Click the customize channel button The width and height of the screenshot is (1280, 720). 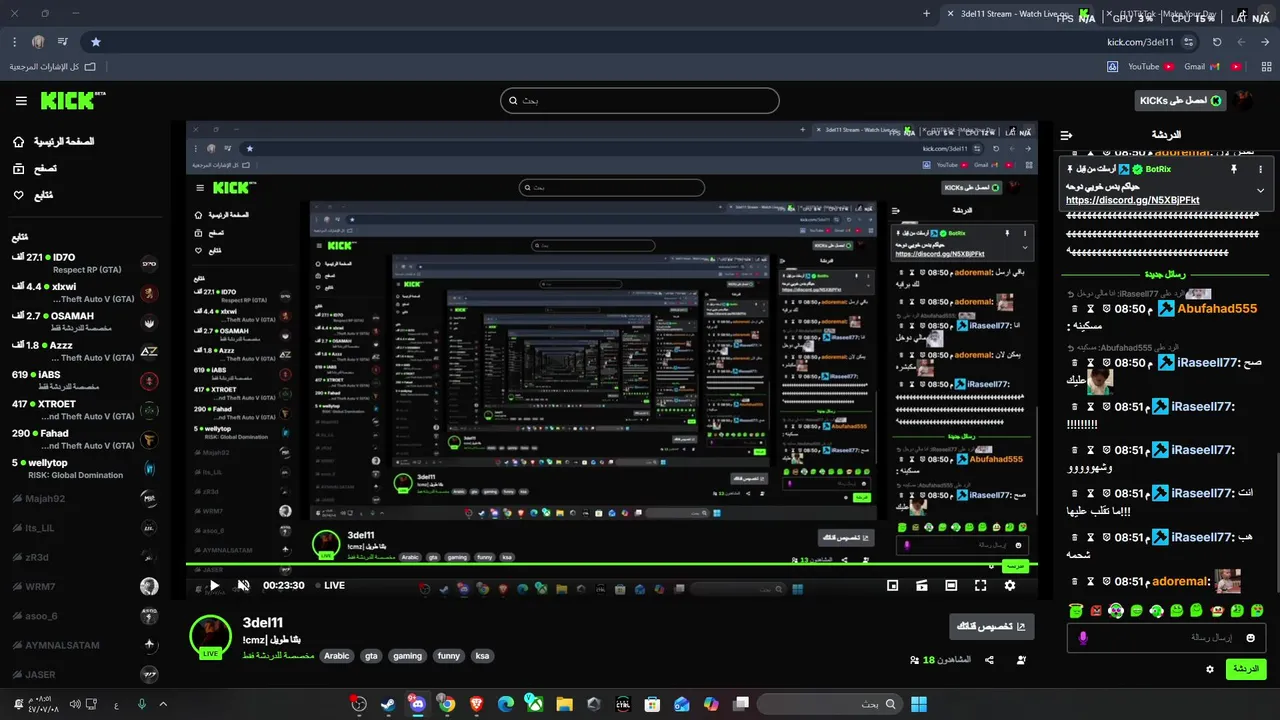pyautogui.click(x=991, y=627)
